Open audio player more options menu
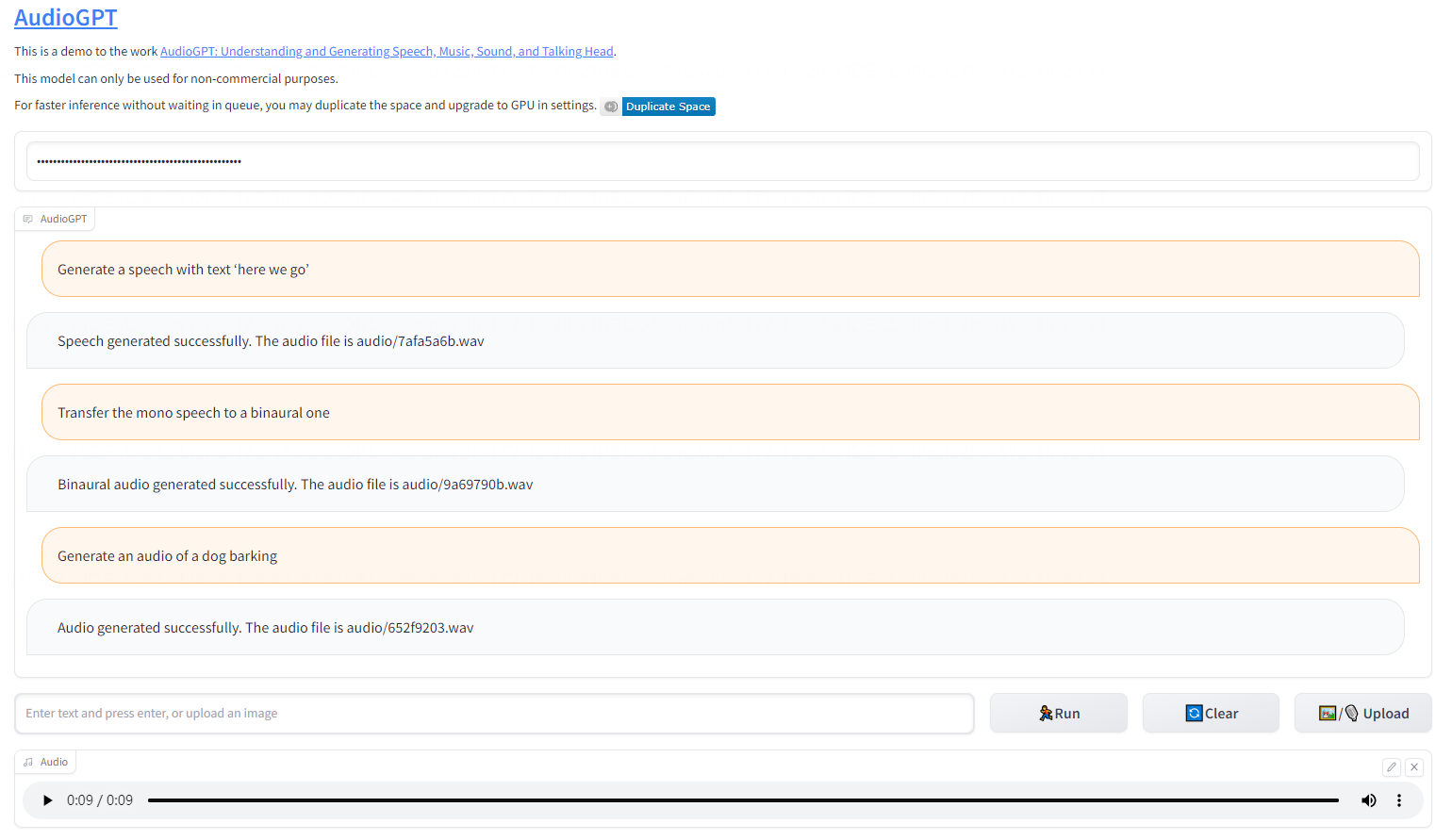Screen dimensions: 1452x840 coord(1399,800)
